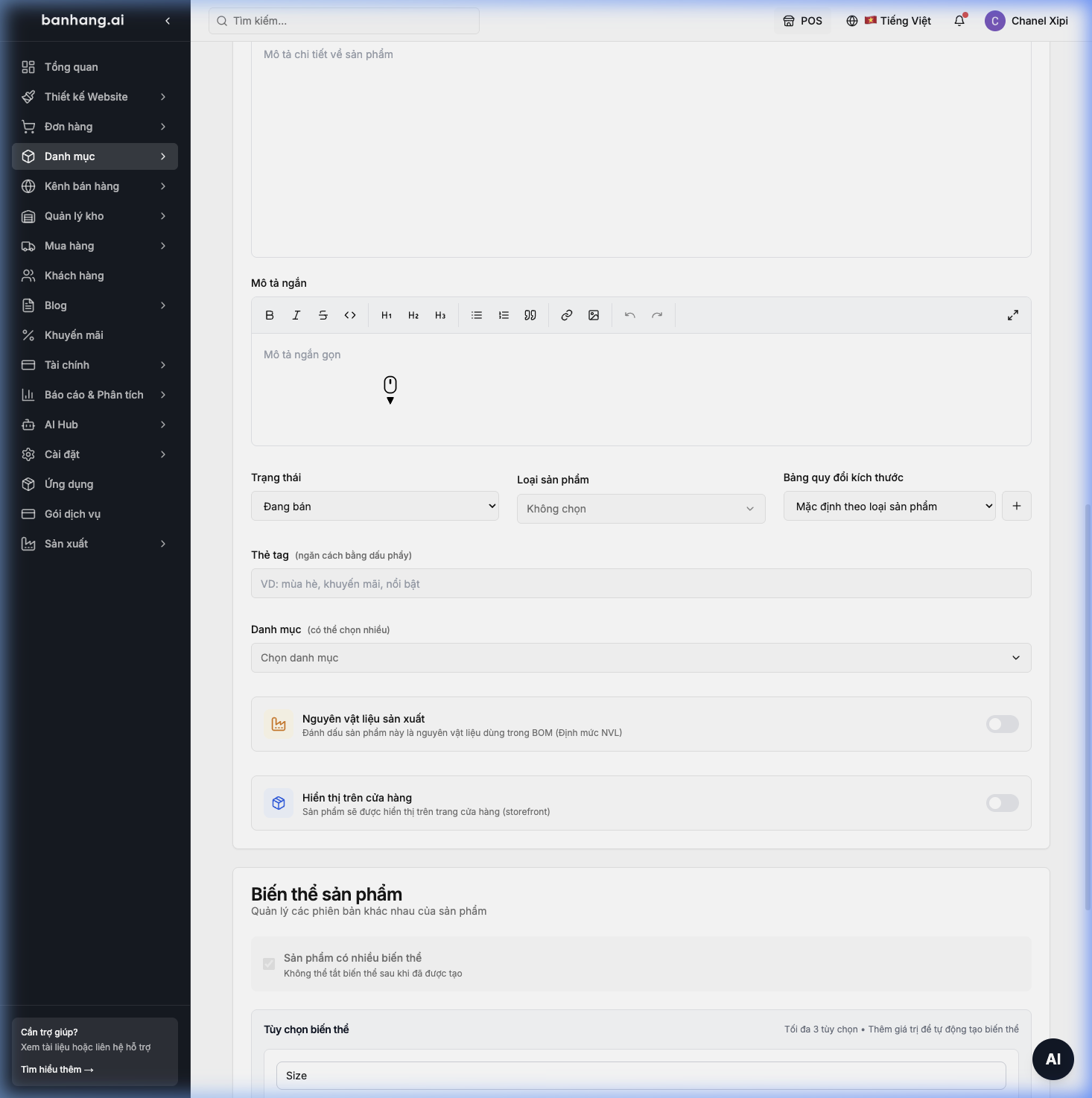Image resolution: width=1092 pixels, height=1098 pixels.
Task: Click the Chanel Xipi avatar
Action: (x=995, y=21)
